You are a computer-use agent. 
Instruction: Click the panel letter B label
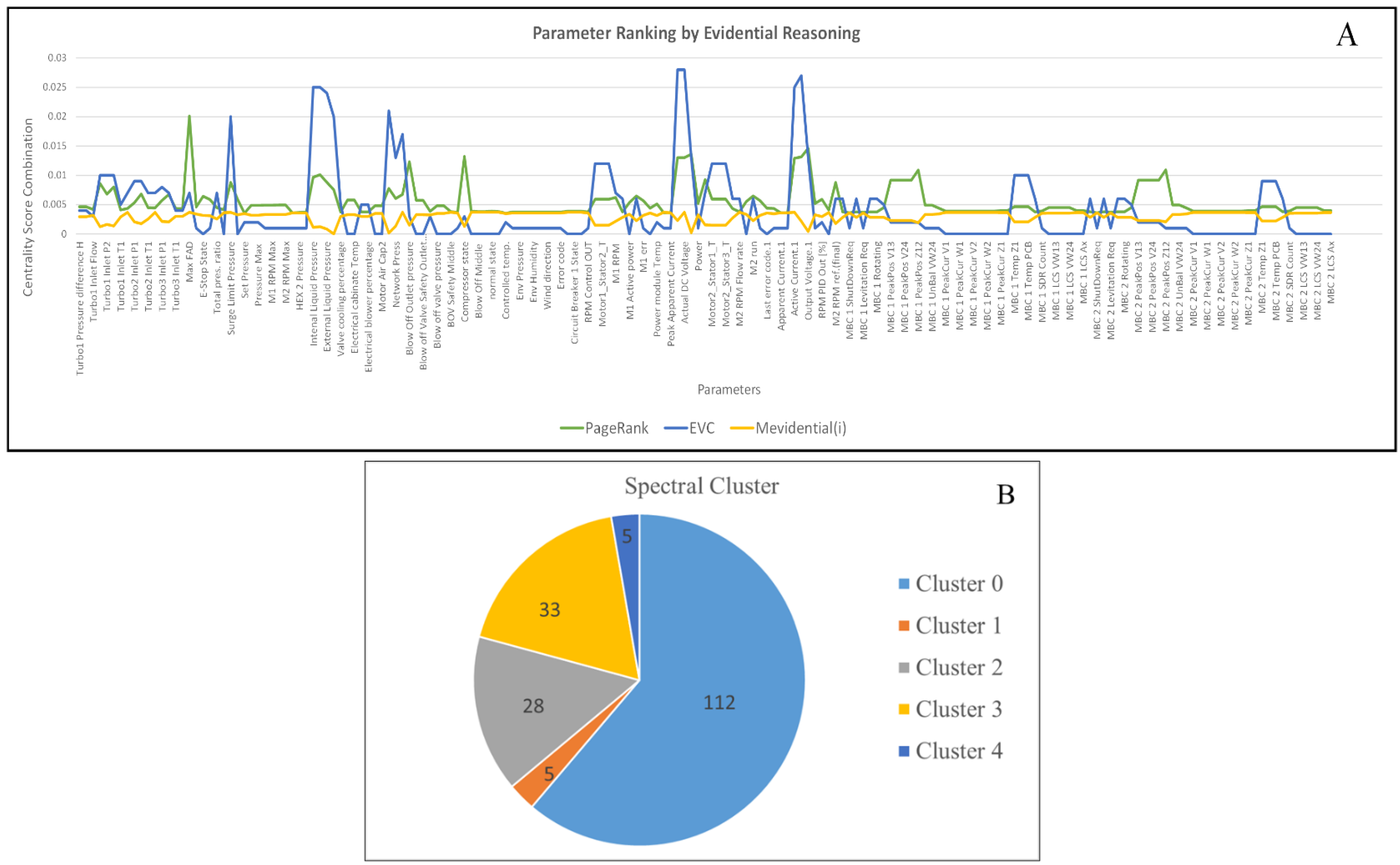click(x=1005, y=494)
